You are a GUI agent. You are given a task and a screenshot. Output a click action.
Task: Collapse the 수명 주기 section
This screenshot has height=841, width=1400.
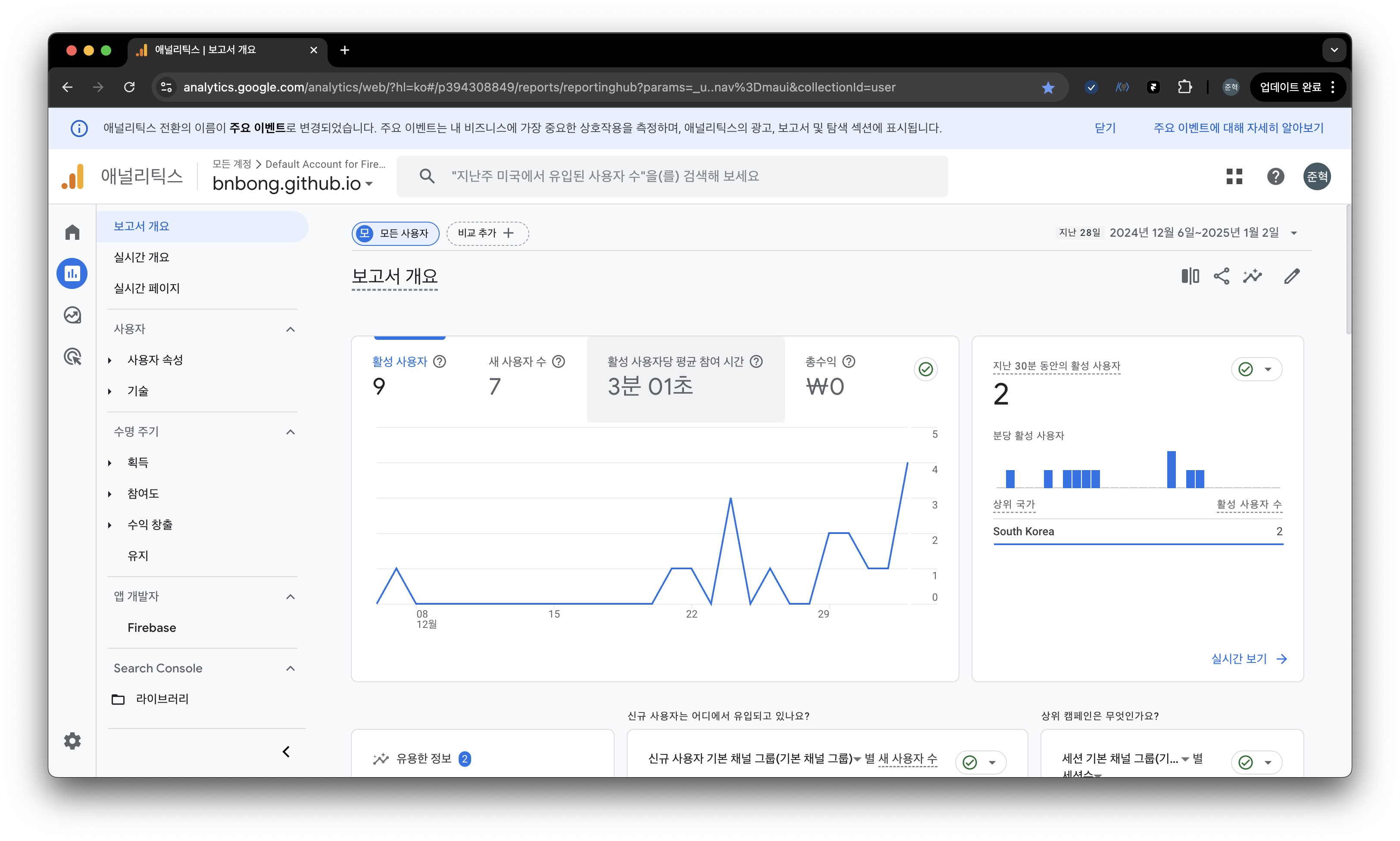tap(291, 432)
